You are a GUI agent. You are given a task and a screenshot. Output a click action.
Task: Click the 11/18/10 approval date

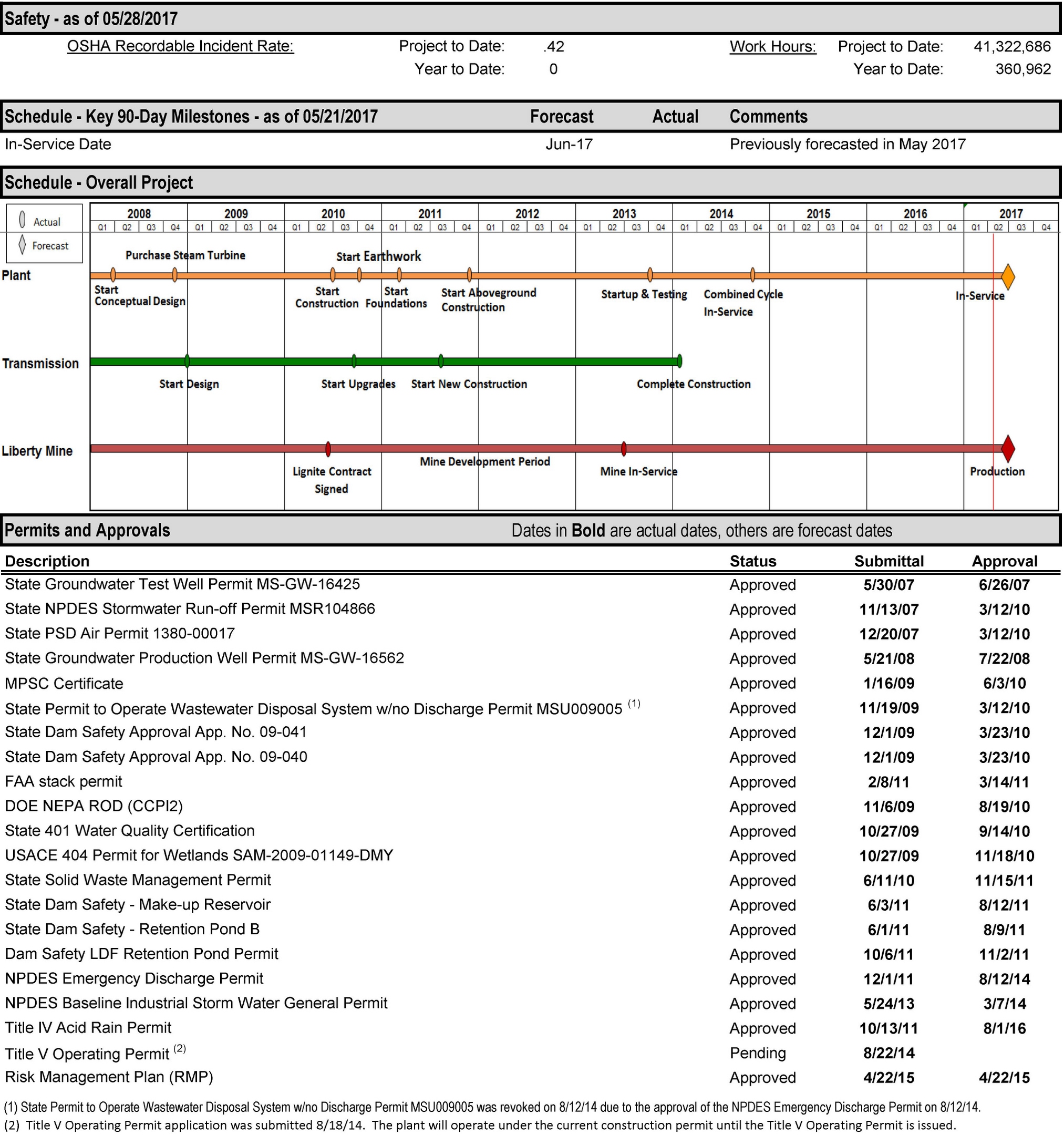pyautogui.click(x=1004, y=856)
